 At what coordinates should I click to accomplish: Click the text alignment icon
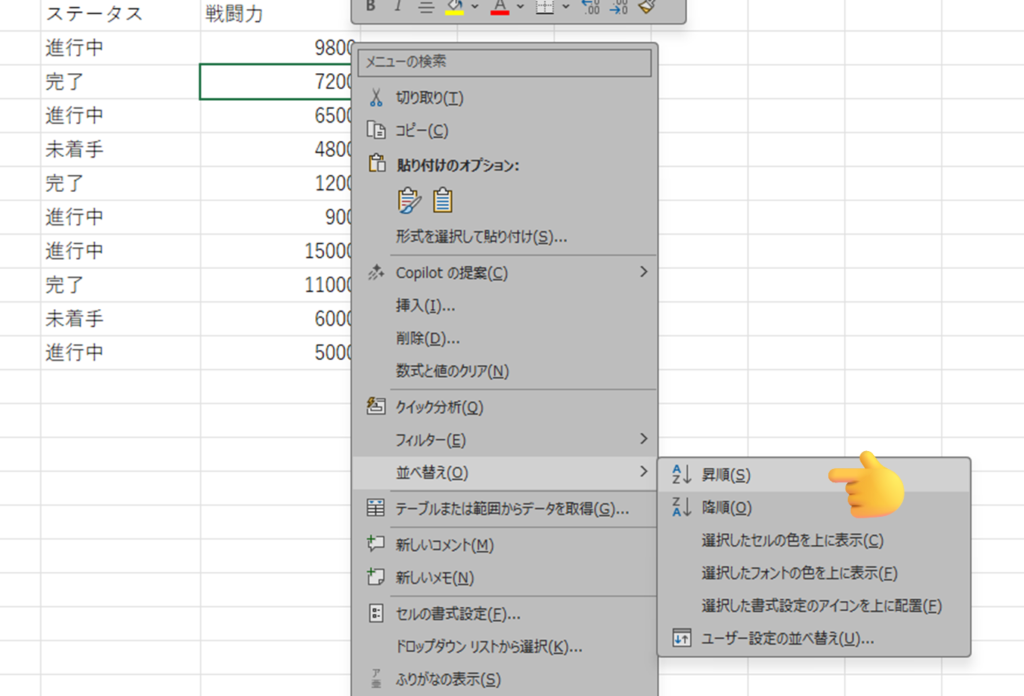(425, 6)
